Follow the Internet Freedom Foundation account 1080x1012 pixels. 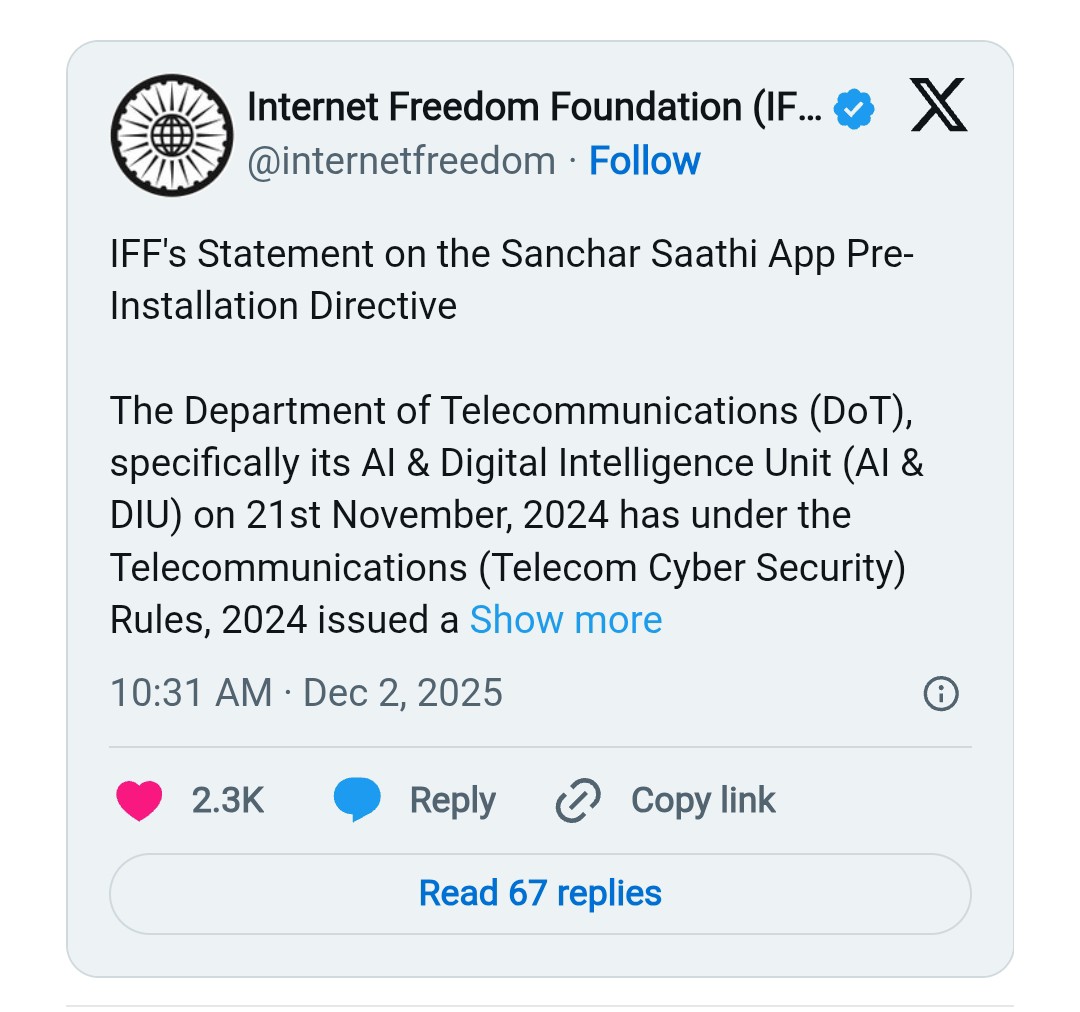pos(644,161)
